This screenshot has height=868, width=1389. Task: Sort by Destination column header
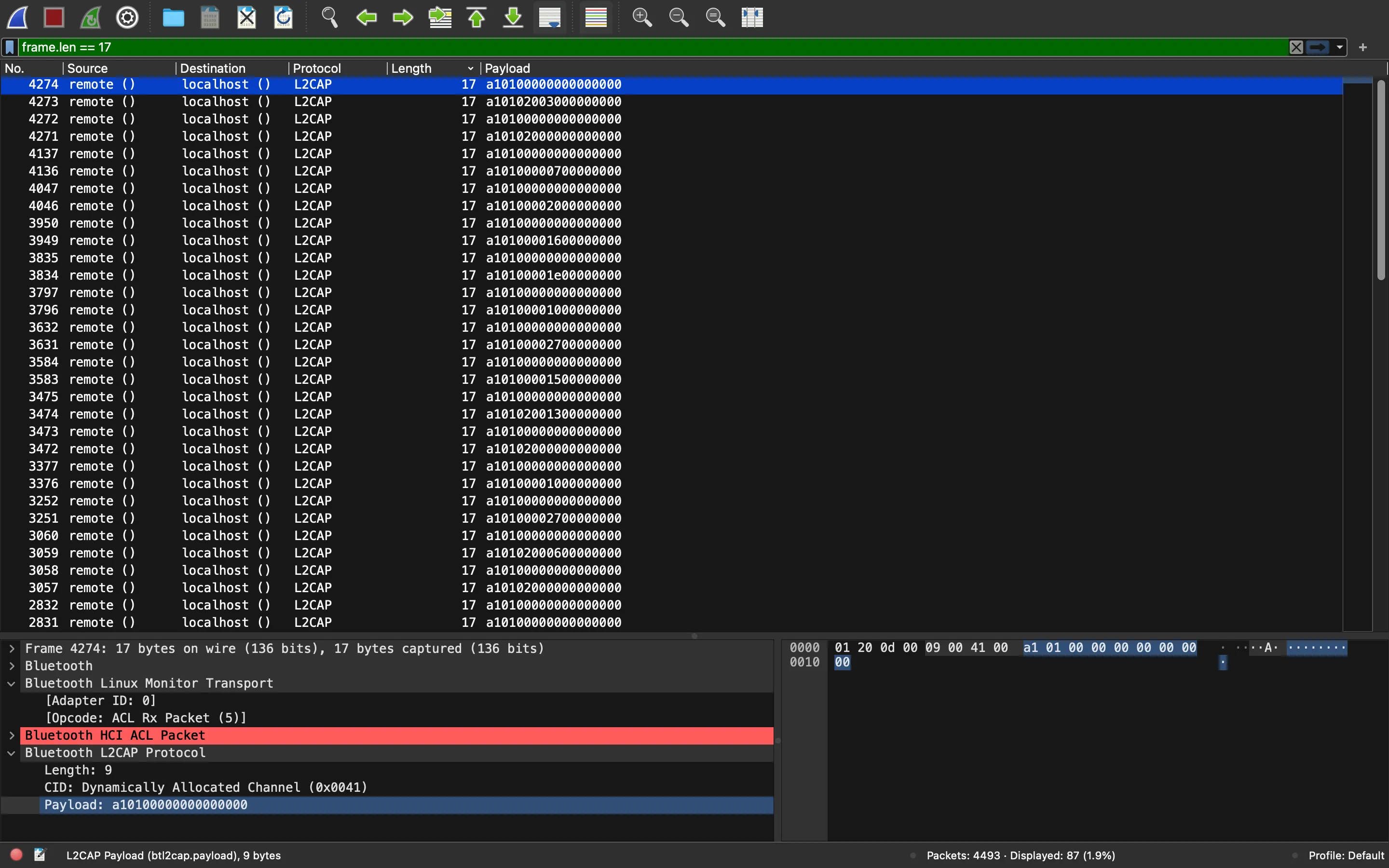coord(232,68)
